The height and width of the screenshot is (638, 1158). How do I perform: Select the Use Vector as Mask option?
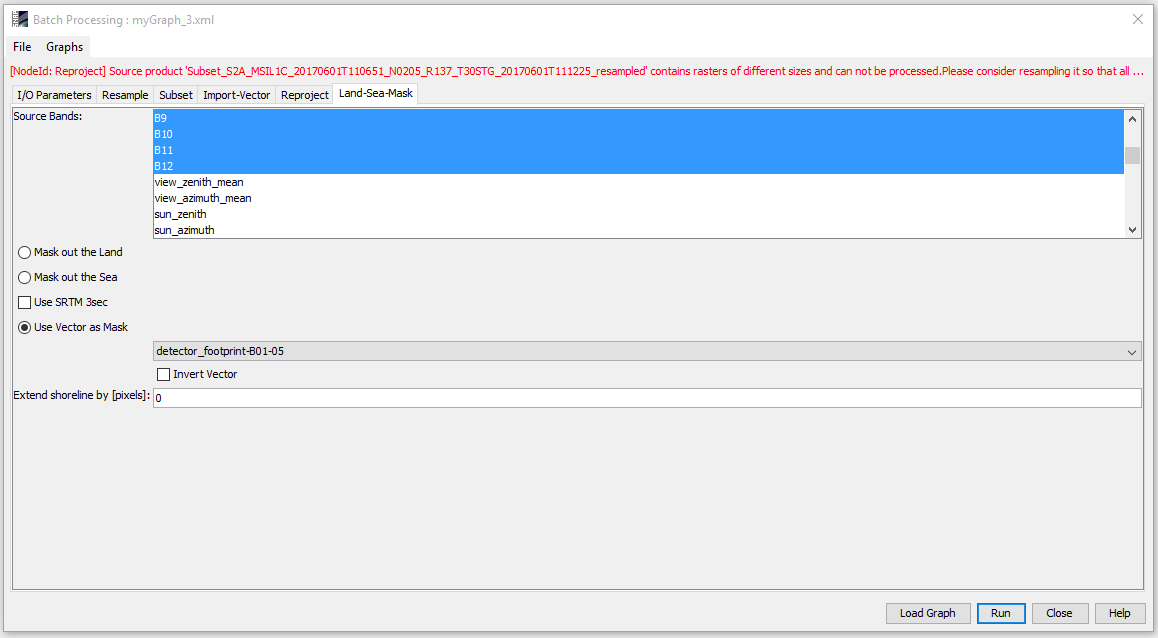coord(73,327)
